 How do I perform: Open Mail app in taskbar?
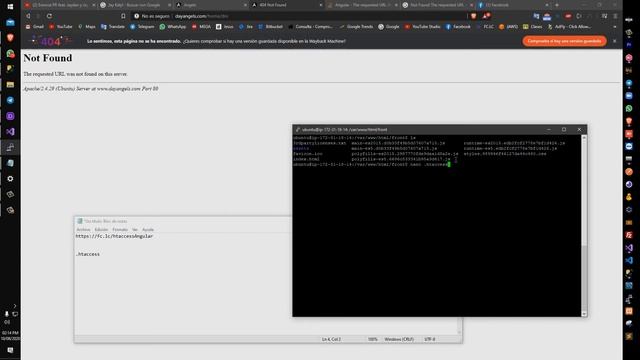tap(10, 22)
